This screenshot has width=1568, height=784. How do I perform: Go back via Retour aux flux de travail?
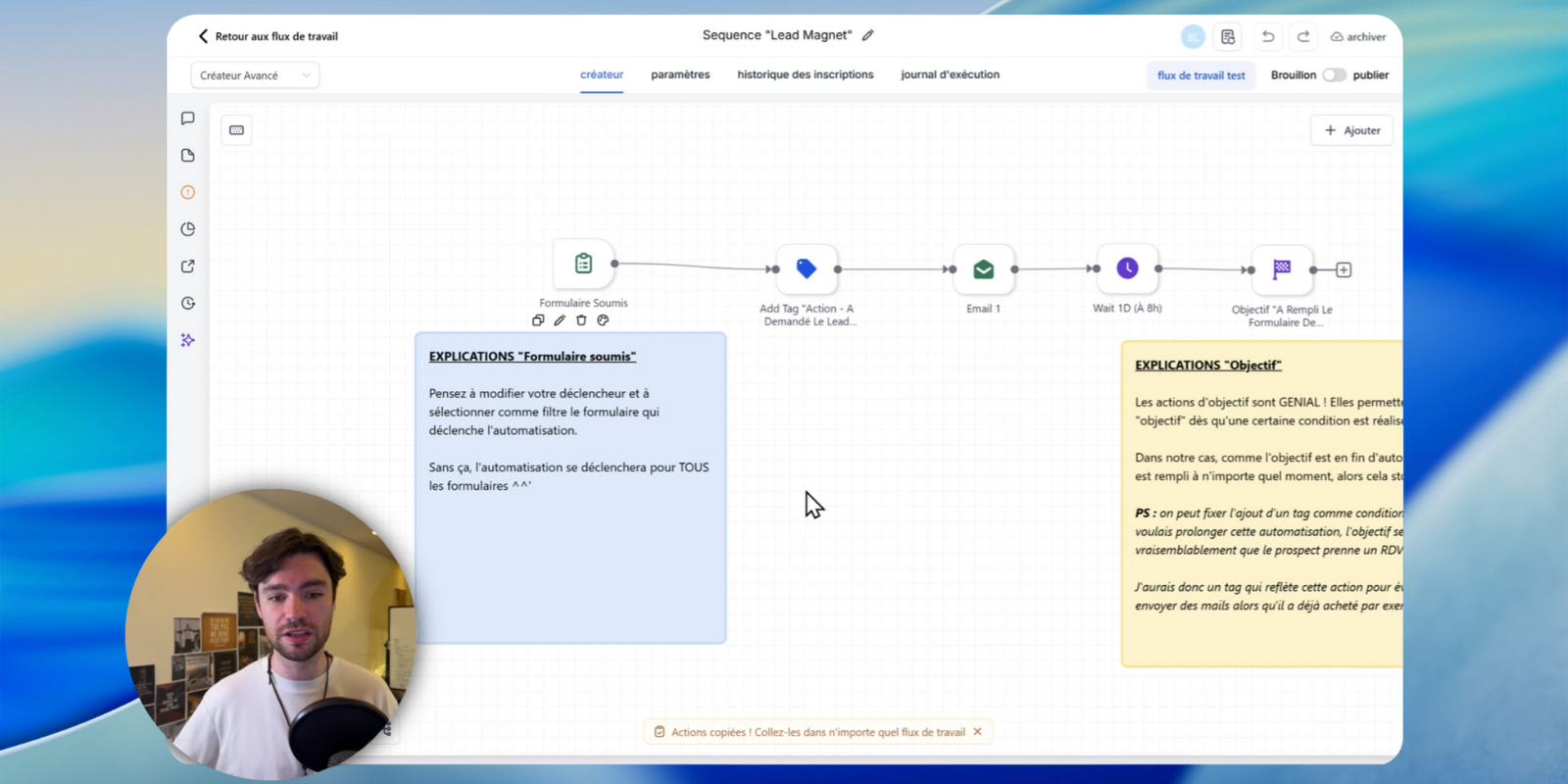(268, 36)
